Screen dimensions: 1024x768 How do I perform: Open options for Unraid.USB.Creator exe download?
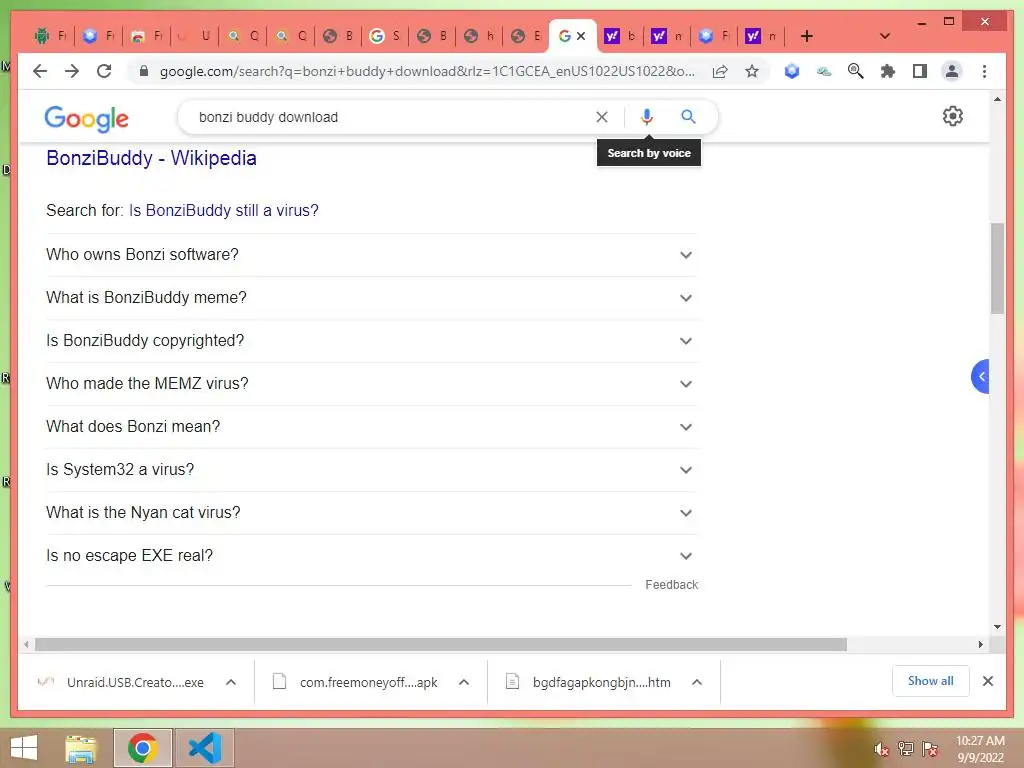click(231, 682)
